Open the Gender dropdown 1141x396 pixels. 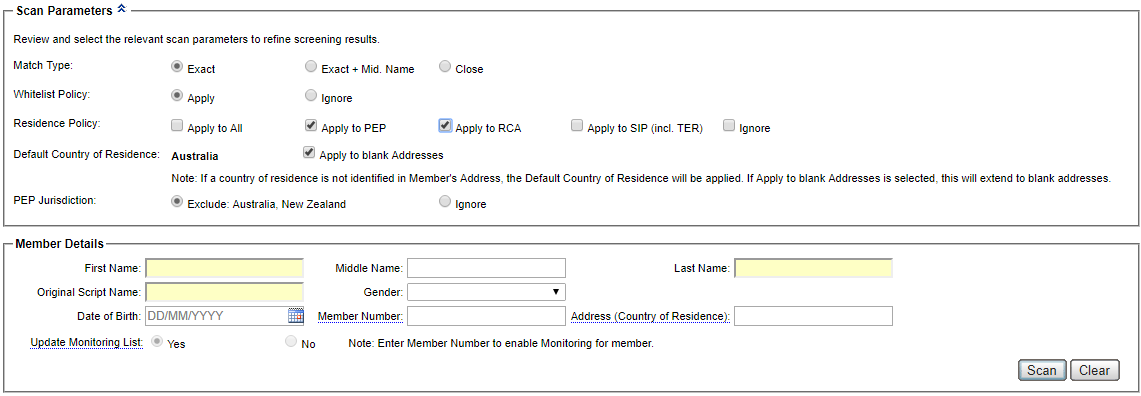486,292
